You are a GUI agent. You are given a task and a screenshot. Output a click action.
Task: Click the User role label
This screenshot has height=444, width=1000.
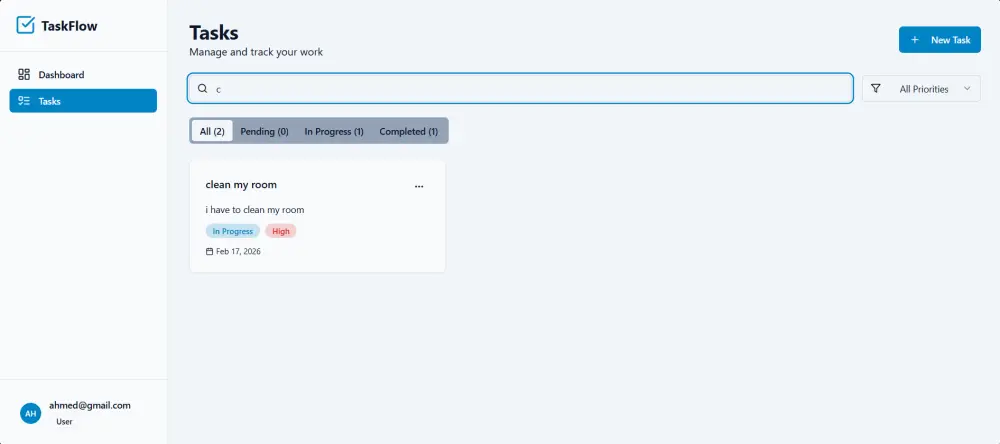point(64,421)
